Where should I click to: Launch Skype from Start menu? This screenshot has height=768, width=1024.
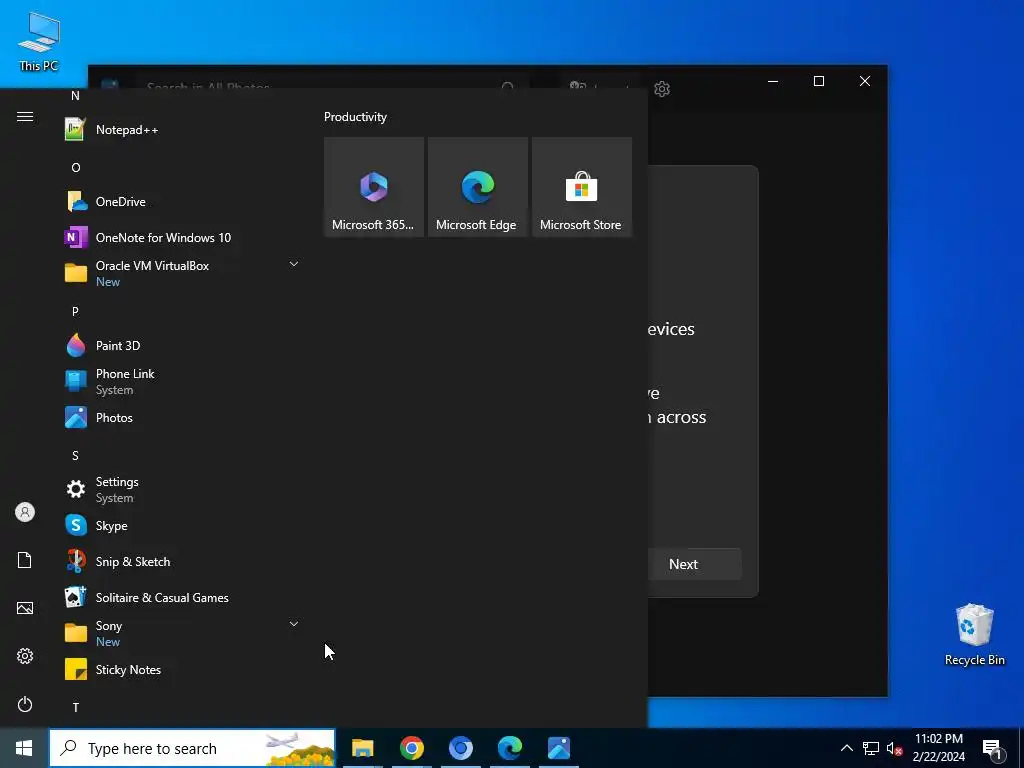coord(180,526)
